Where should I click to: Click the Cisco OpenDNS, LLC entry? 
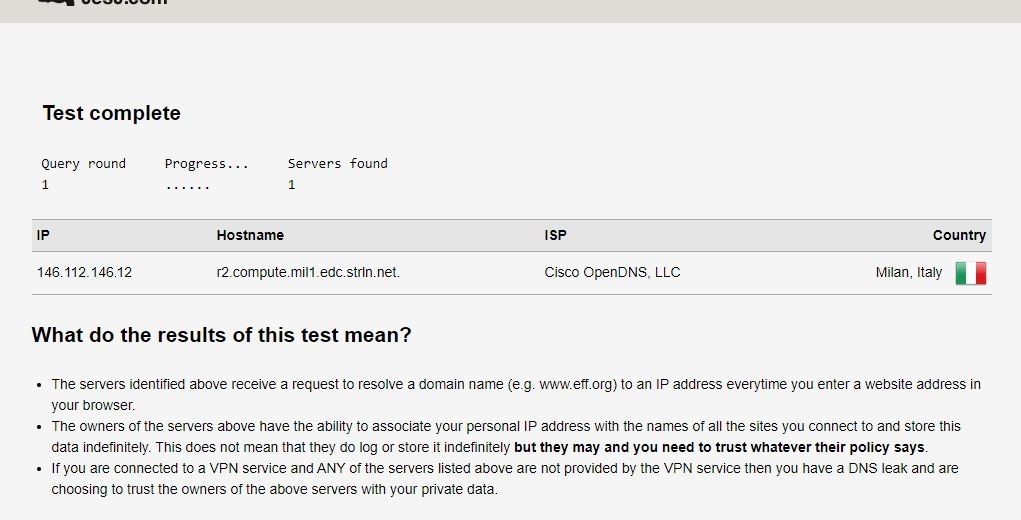pyautogui.click(x=612, y=272)
